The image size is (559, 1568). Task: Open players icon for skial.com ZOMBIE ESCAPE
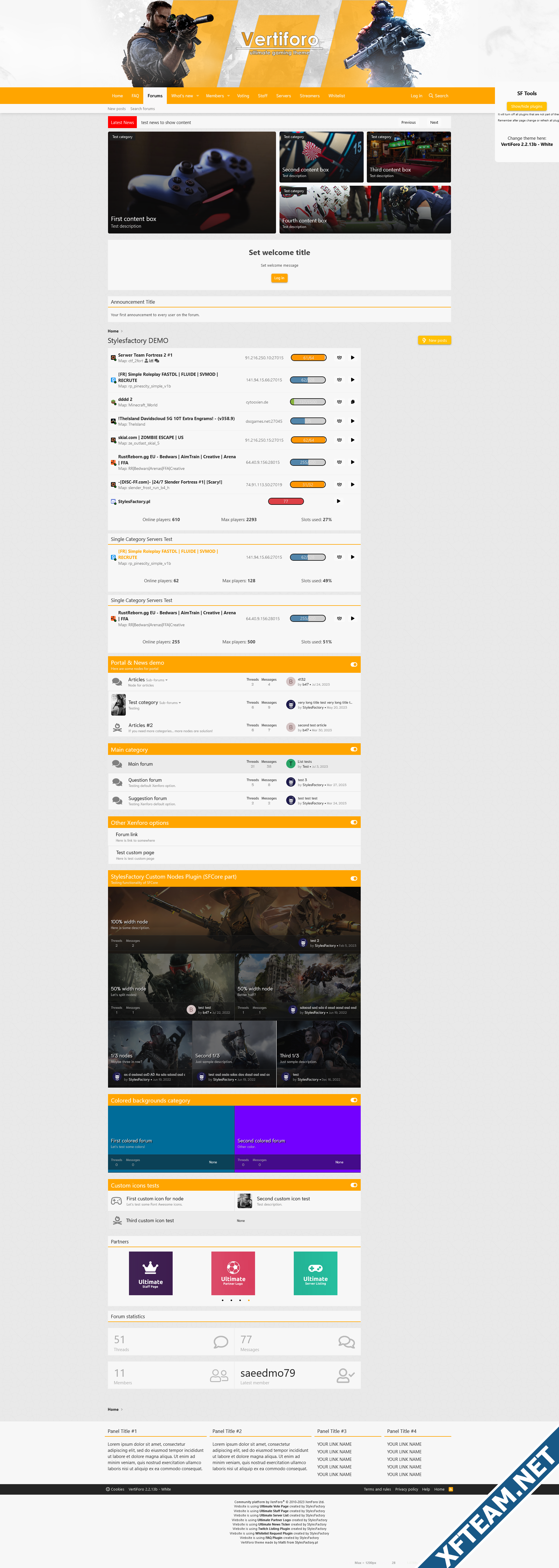[339, 440]
